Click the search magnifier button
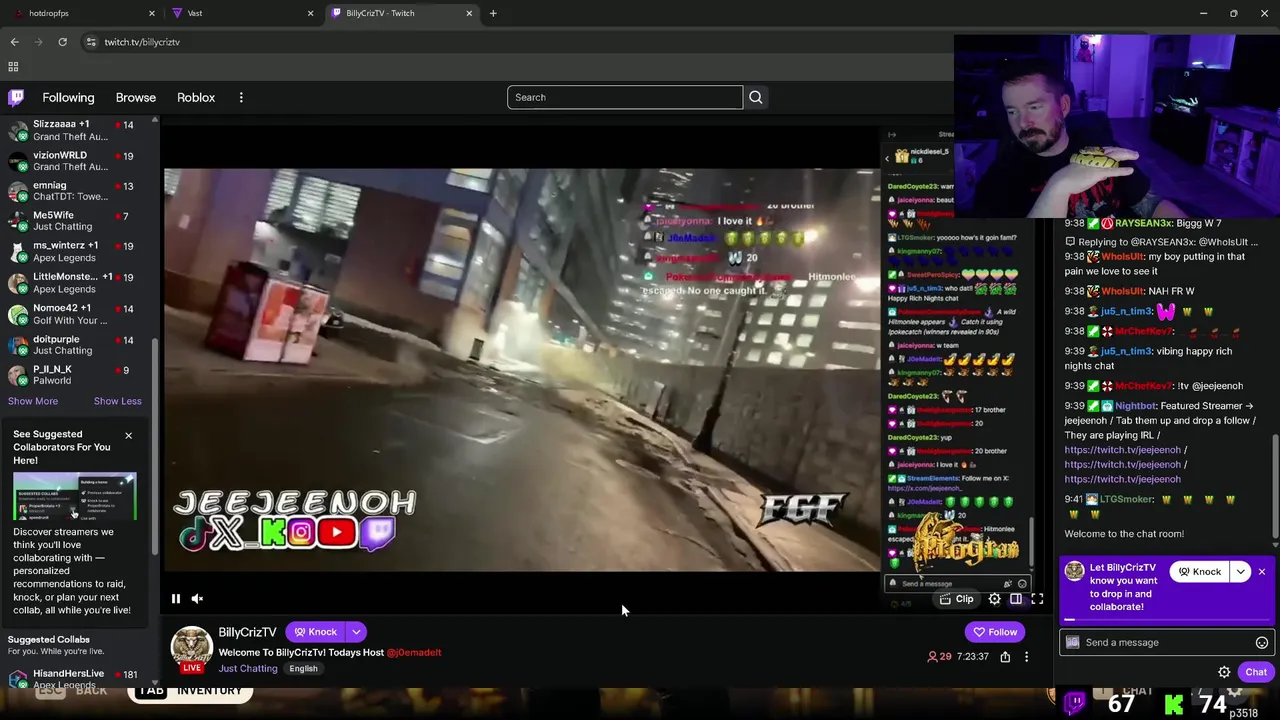1280x720 pixels. point(756,97)
